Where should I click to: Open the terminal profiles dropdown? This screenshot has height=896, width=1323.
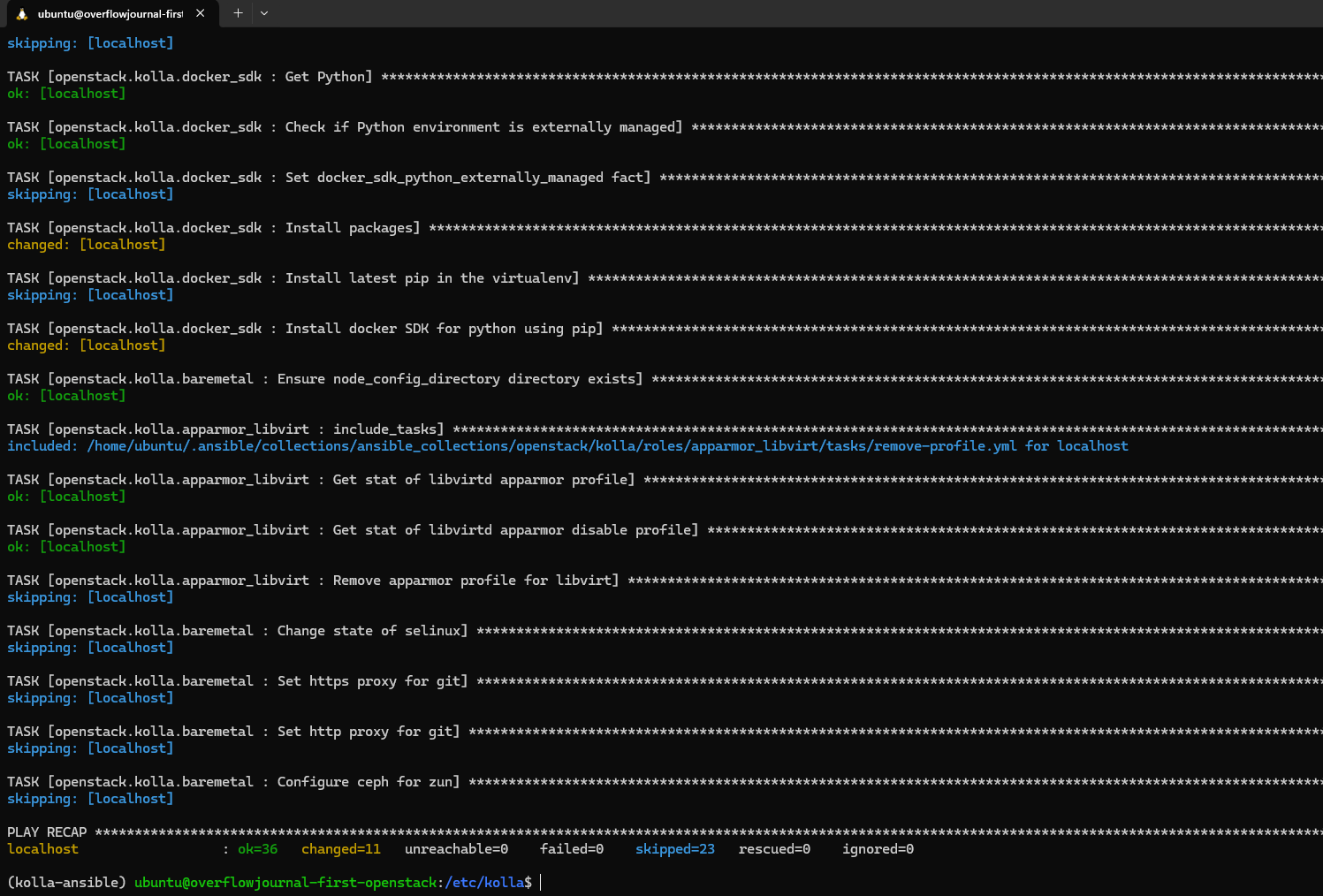pos(264,13)
